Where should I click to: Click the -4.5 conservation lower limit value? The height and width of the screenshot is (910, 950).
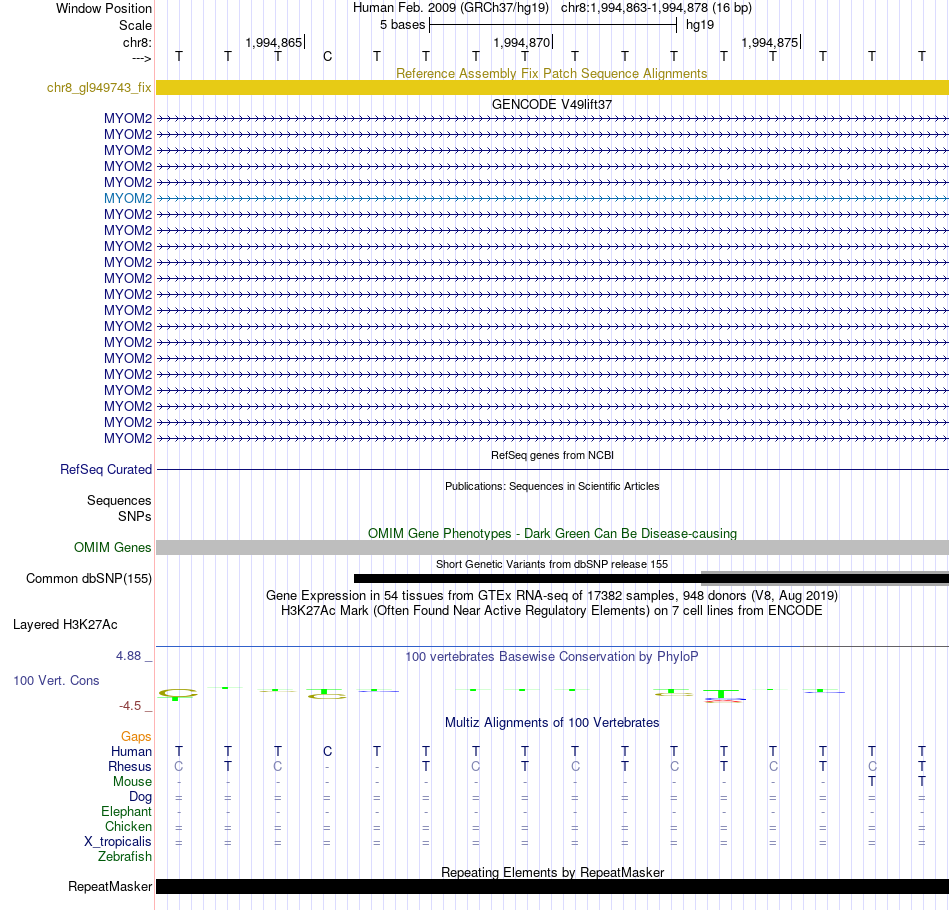point(130,706)
